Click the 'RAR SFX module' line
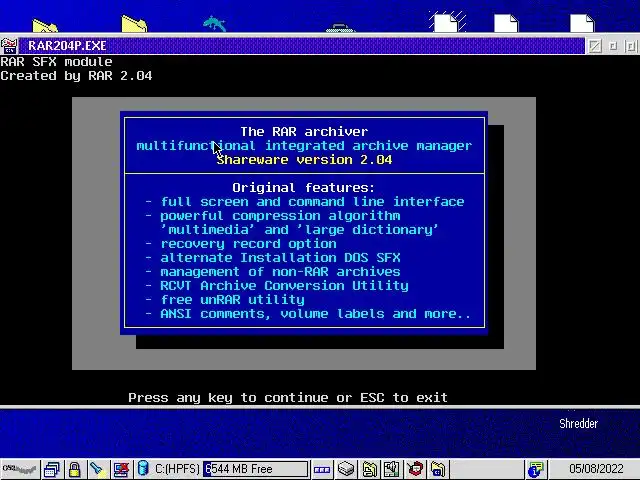 tap(56, 62)
